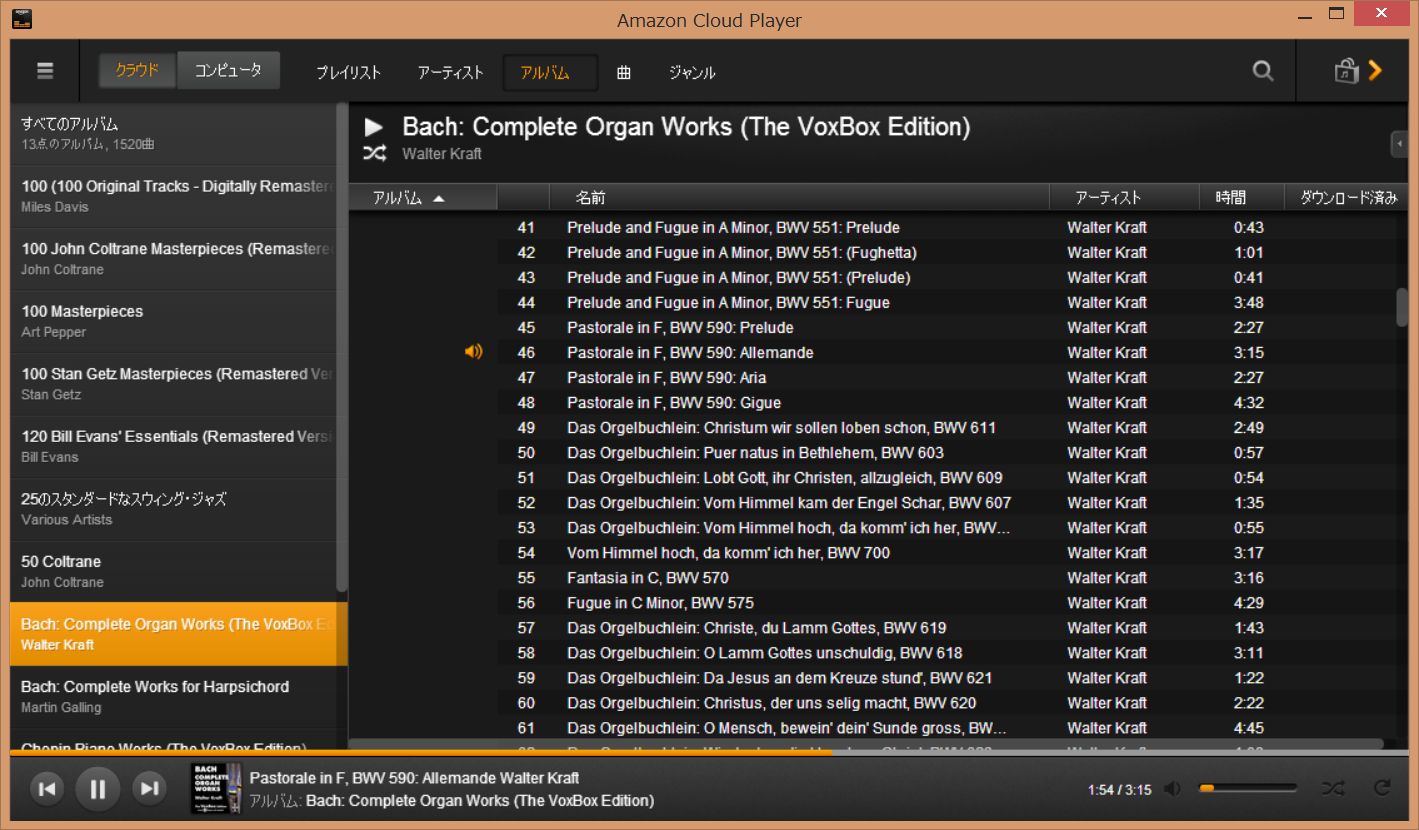Click 4:45 duration of track 61

1248,727
